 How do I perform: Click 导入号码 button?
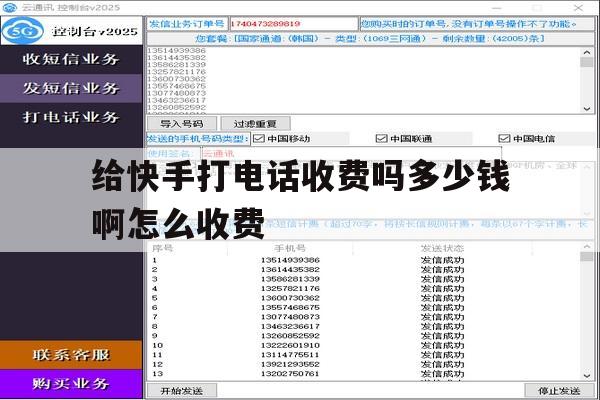click(x=182, y=124)
